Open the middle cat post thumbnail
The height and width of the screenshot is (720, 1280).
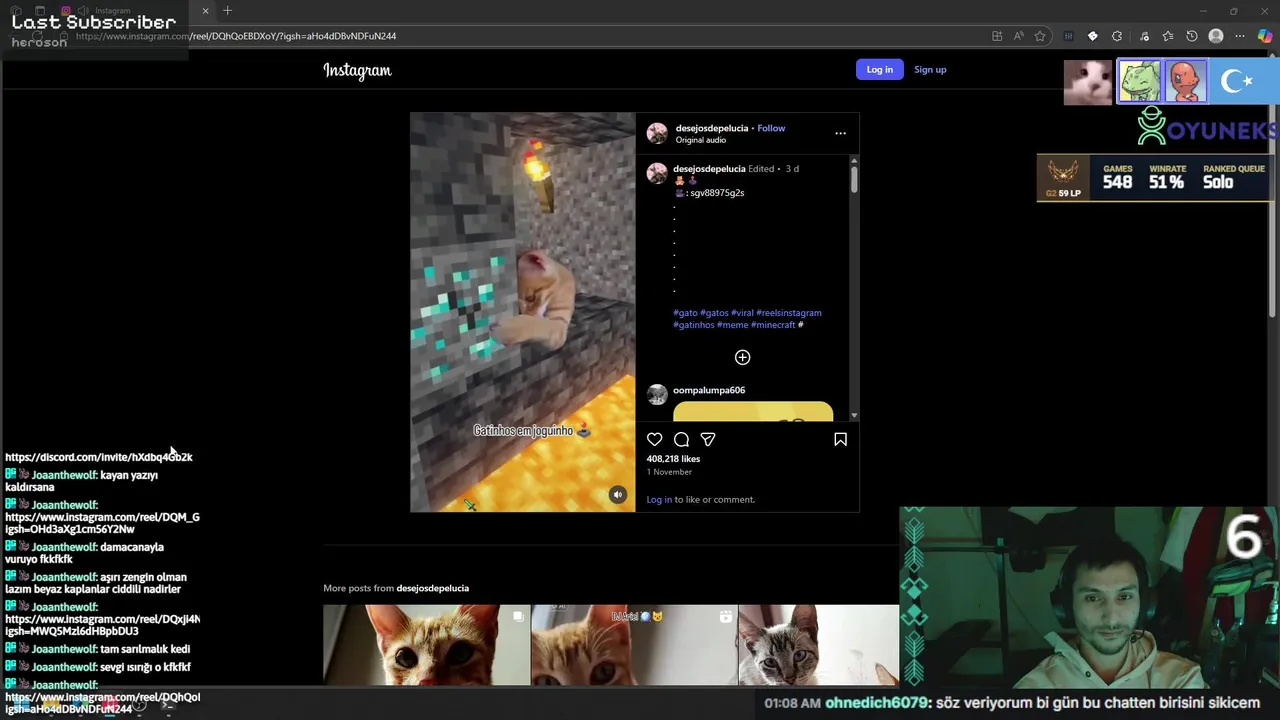(x=634, y=645)
